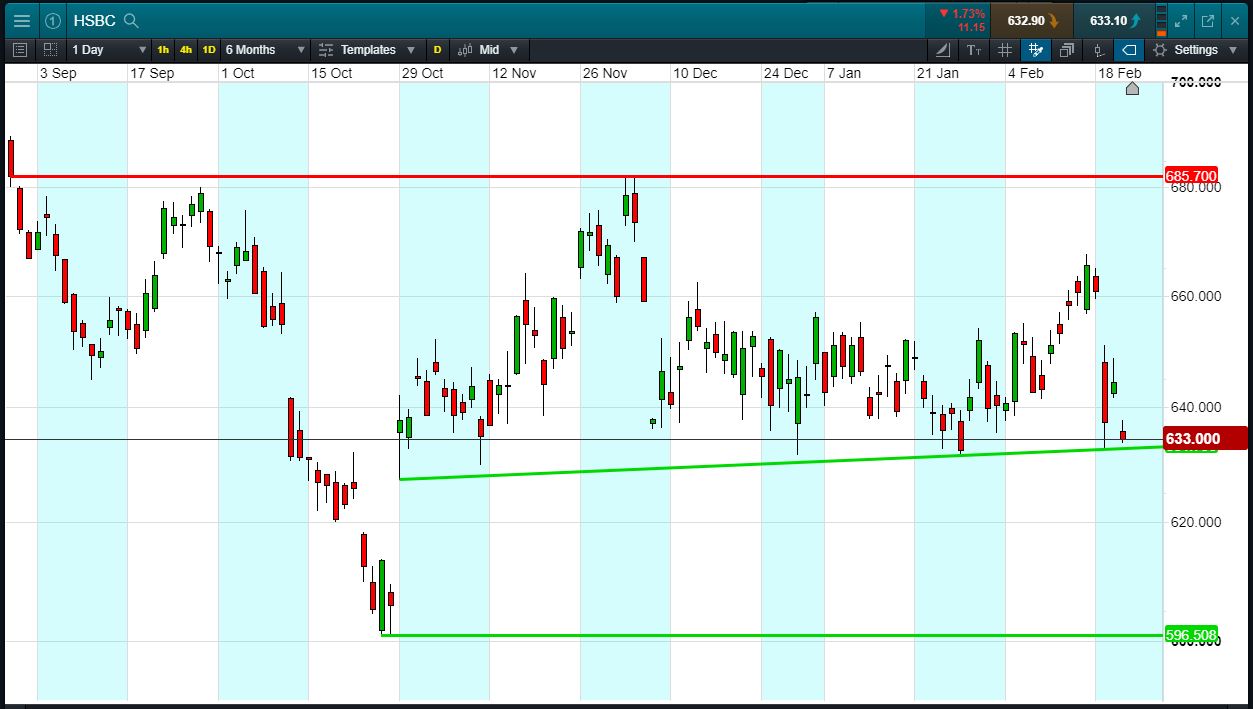Click the 18 Feb date label
The width and height of the screenshot is (1253, 709).
[1120, 73]
